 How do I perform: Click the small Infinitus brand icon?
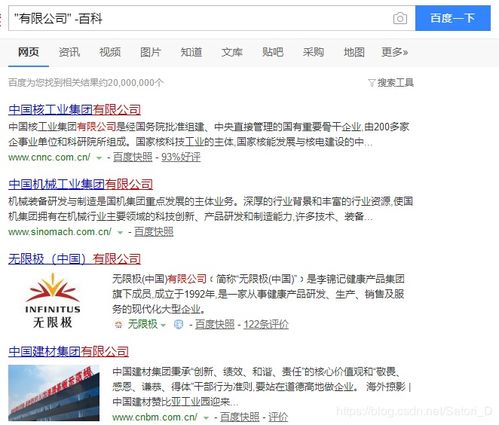(118, 324)
